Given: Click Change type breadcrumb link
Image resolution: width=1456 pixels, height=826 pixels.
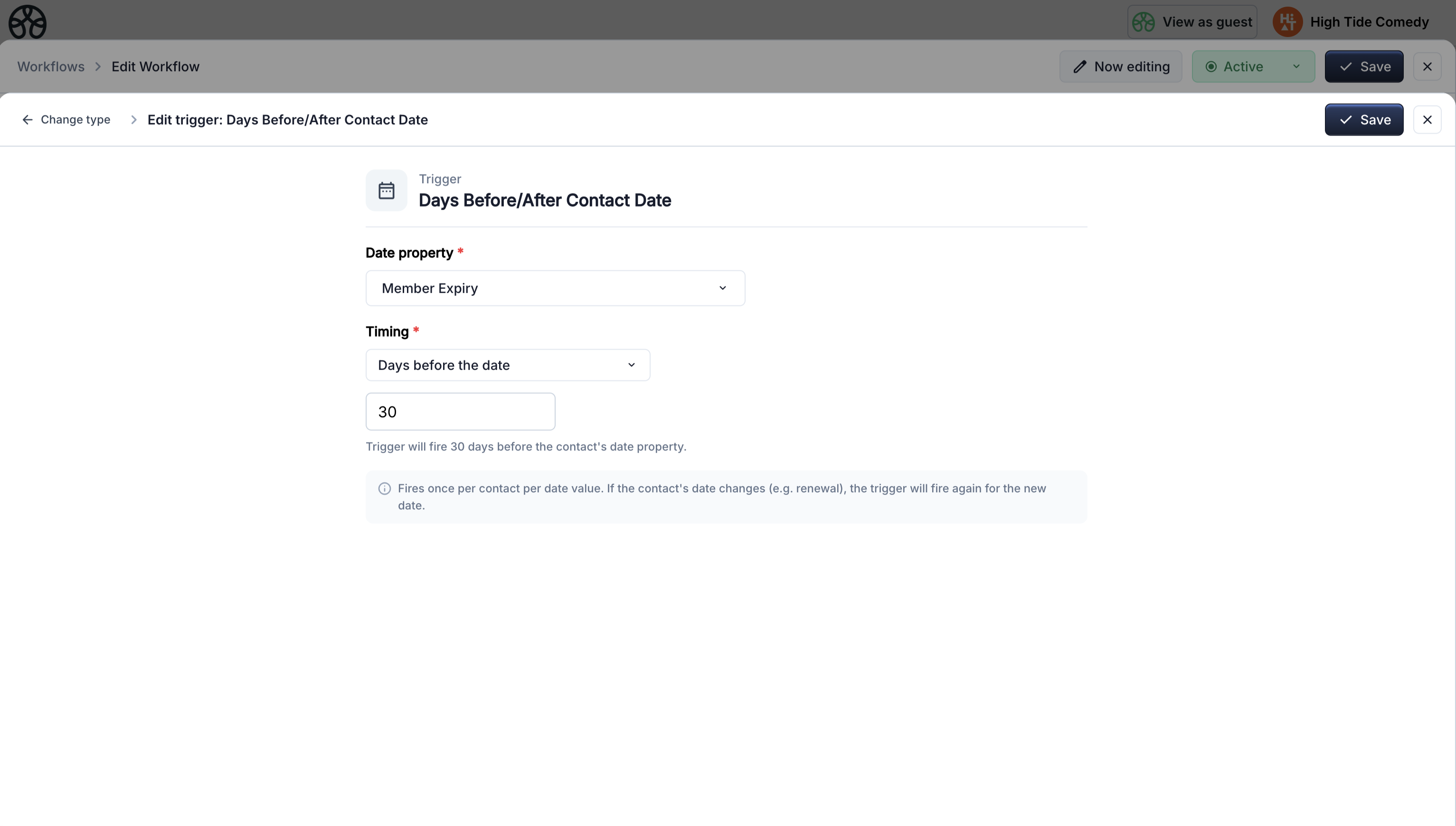Looking at the screenshot, I should [76, 120].
